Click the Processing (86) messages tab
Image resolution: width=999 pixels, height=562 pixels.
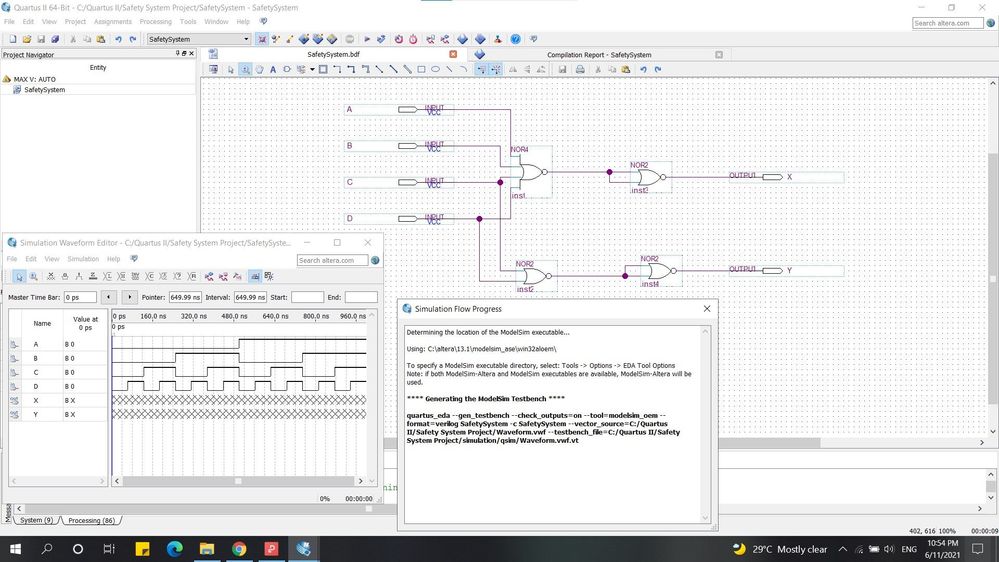(91, 520)
